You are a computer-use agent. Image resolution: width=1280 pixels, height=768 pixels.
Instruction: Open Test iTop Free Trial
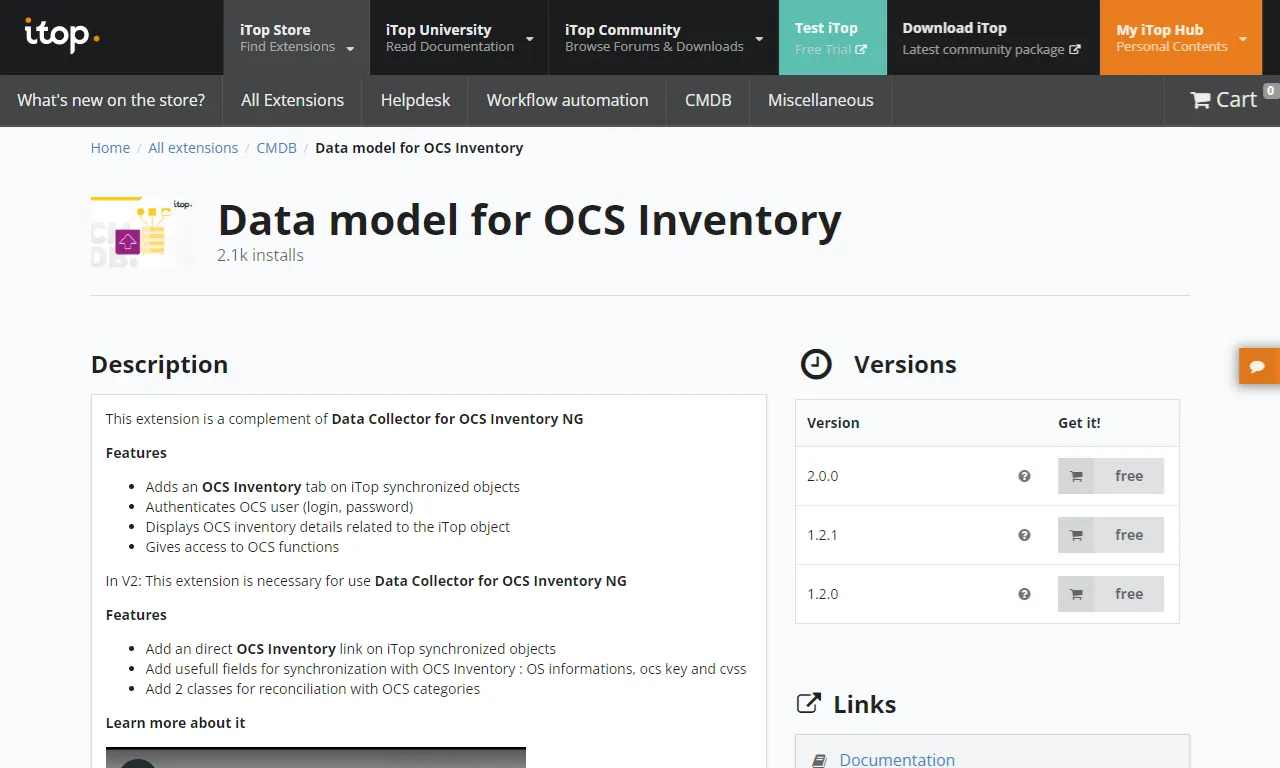click(832, 38)
